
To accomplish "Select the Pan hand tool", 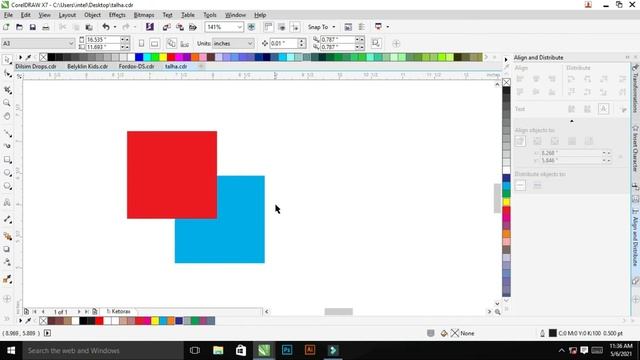I will (x=7, y=116).
